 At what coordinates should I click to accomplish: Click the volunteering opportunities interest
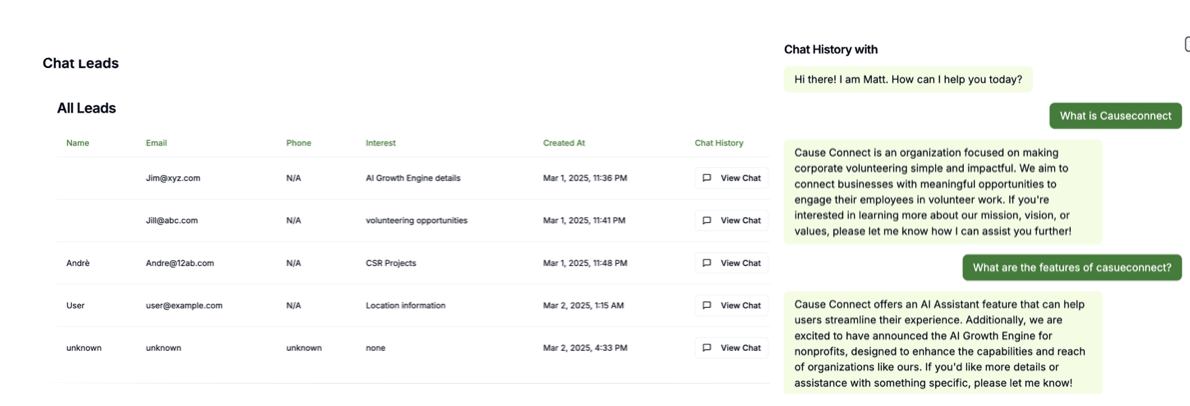pyautogui.click(x=417, y=221)
